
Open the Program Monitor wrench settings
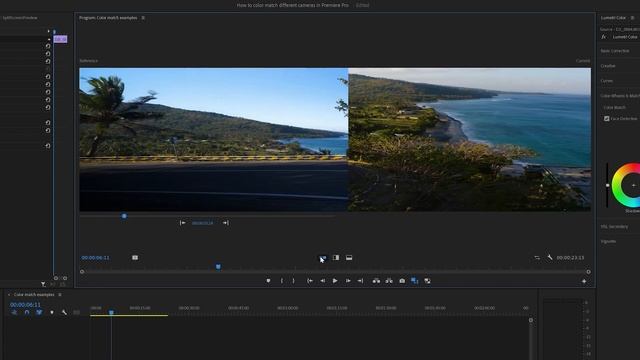click(x=550, y=258)
